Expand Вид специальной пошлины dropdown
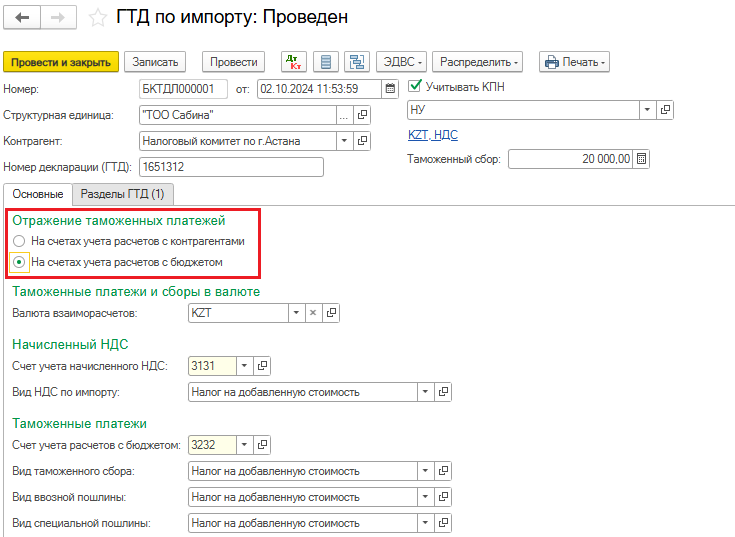Screen dimensions: 735x537 pyautogui.click(x=425, y=523)
